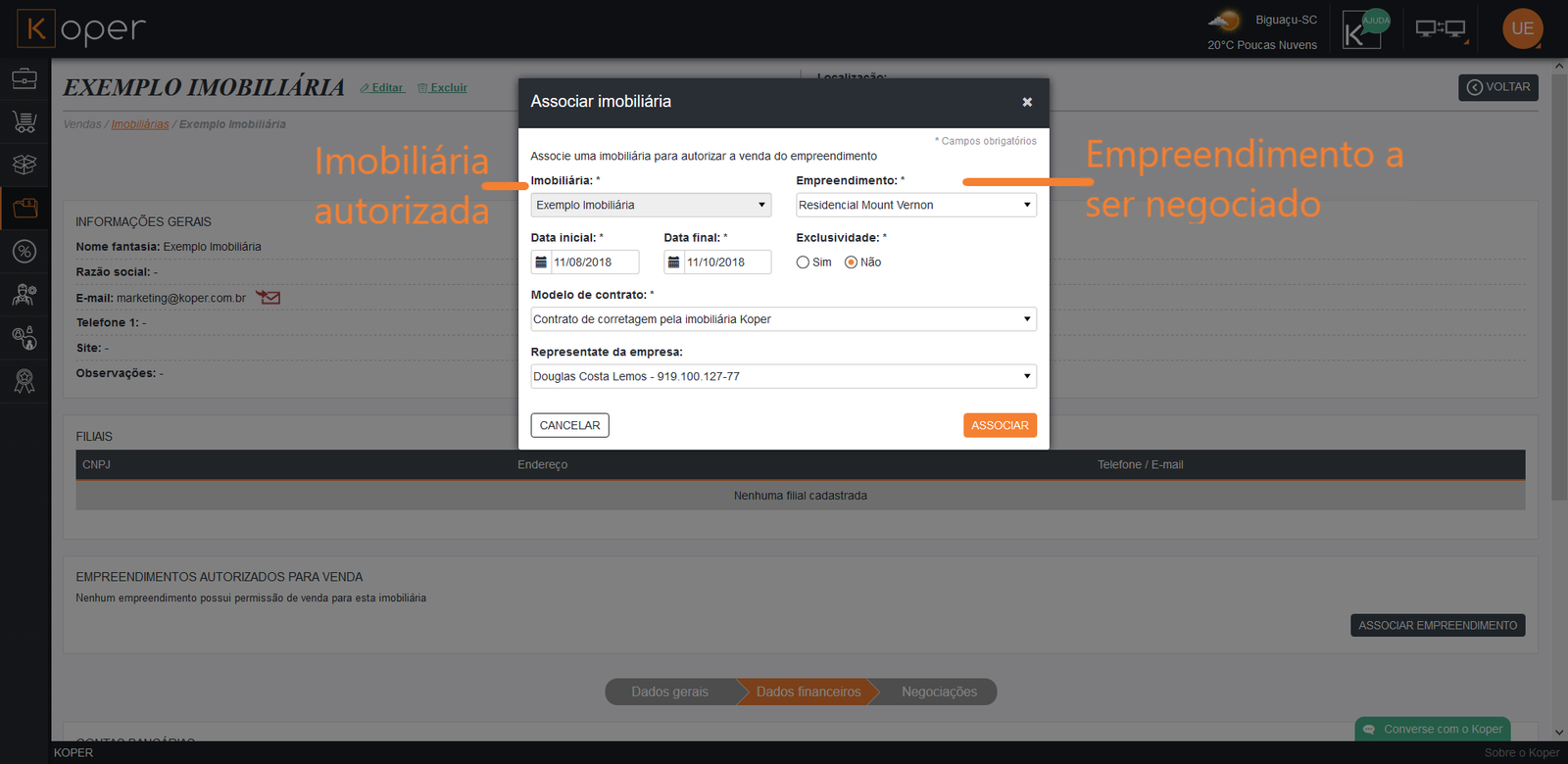
Task: Select Sim for Exclusividade
Action: click(804, 263)
